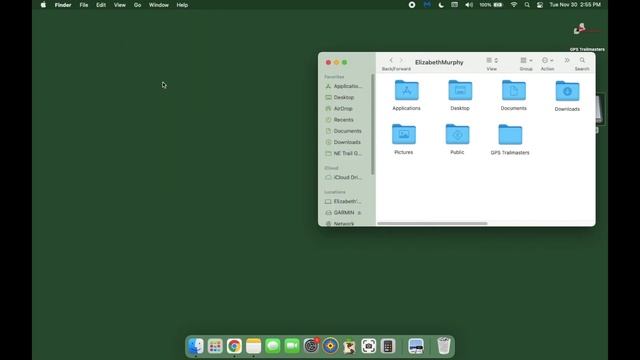Open Messages from the Dock

(x=273, y=346)
